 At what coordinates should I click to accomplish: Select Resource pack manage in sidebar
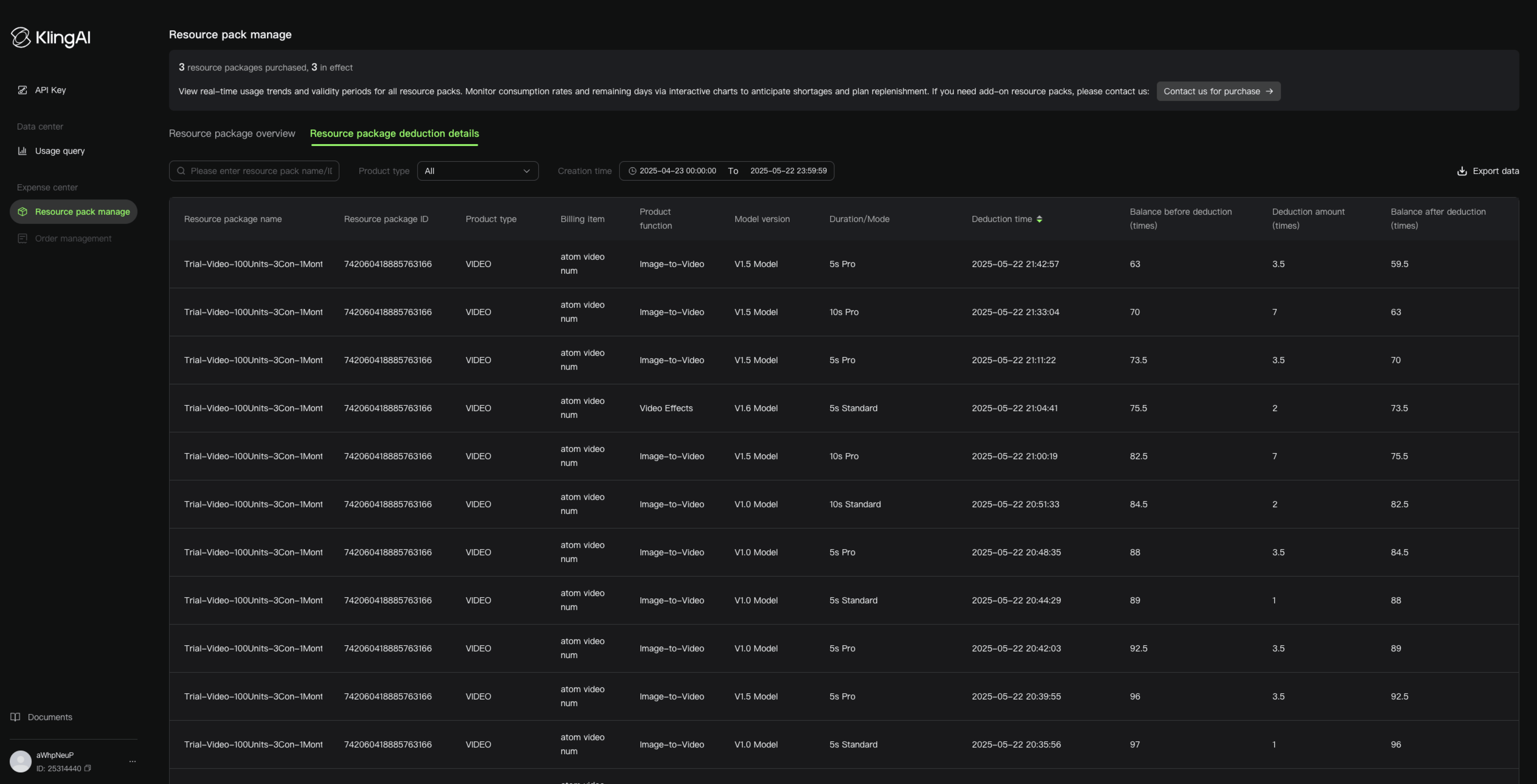coord(73,212)
